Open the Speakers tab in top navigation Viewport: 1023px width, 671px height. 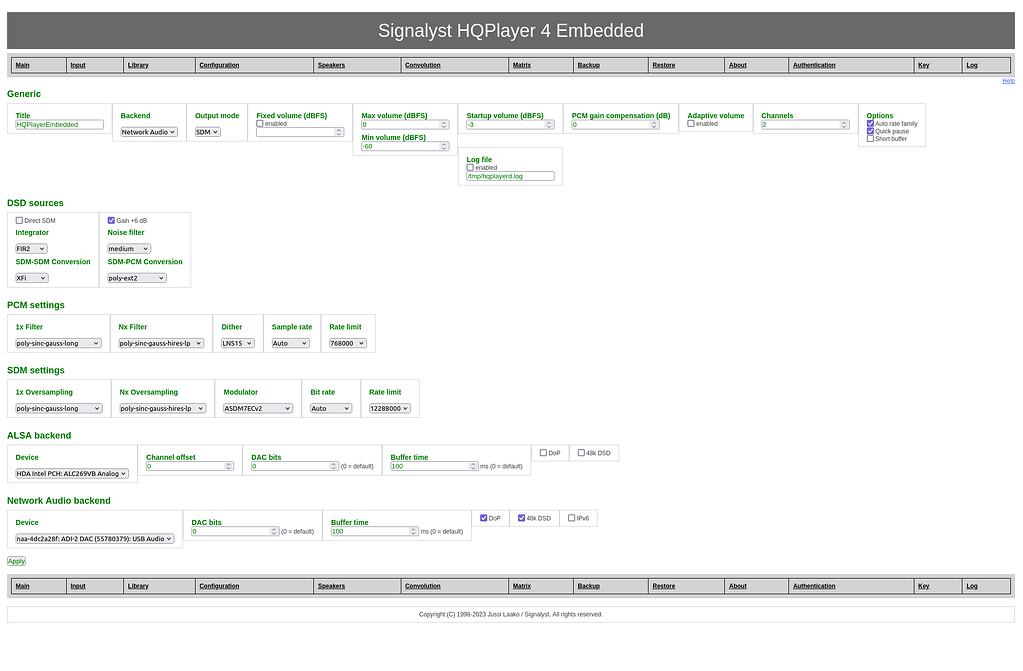coord(331,65)
